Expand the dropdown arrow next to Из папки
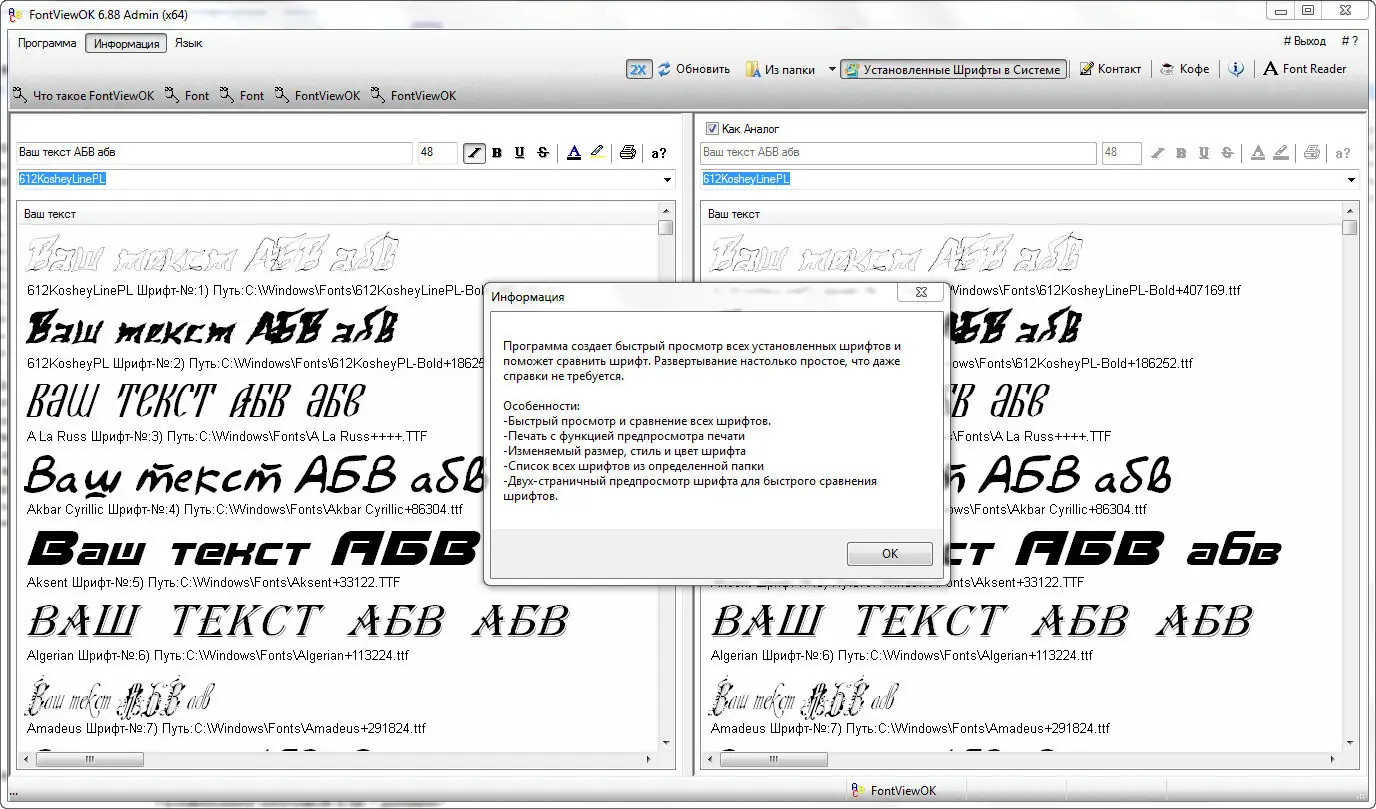 pyautogui.click(x=832, y=69)
